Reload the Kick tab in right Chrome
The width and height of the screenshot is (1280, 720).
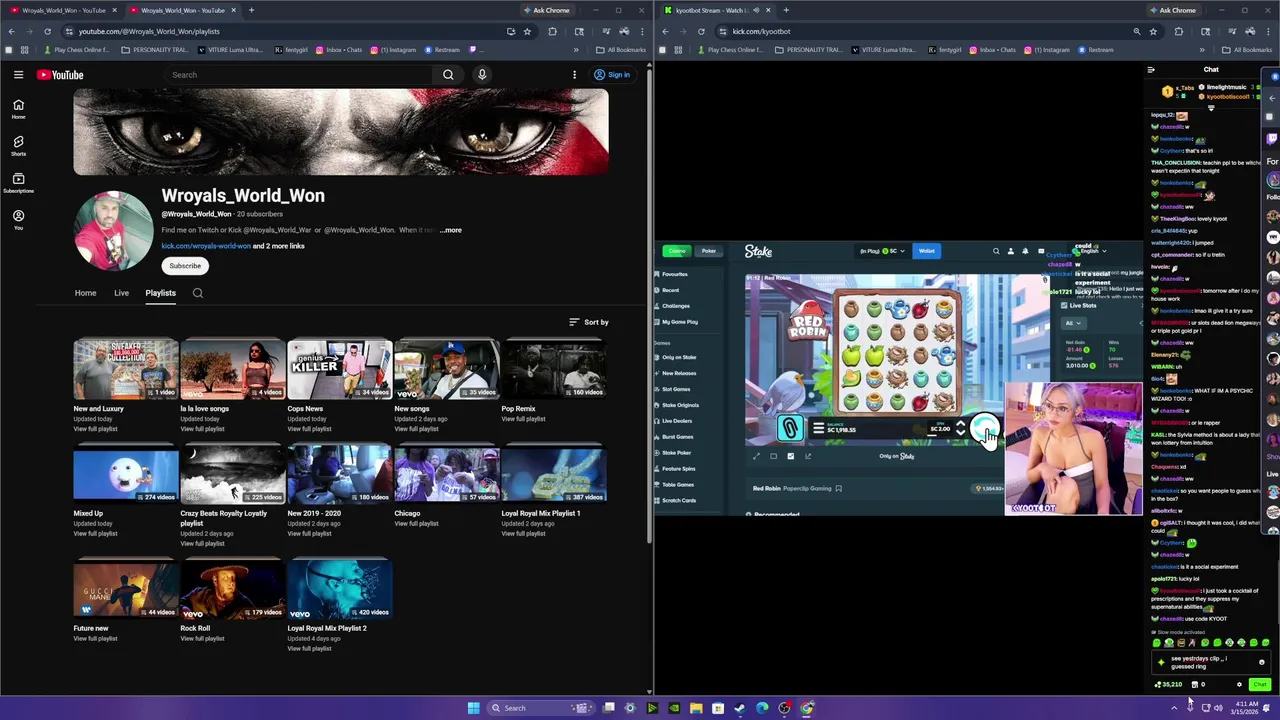[701, 31]
